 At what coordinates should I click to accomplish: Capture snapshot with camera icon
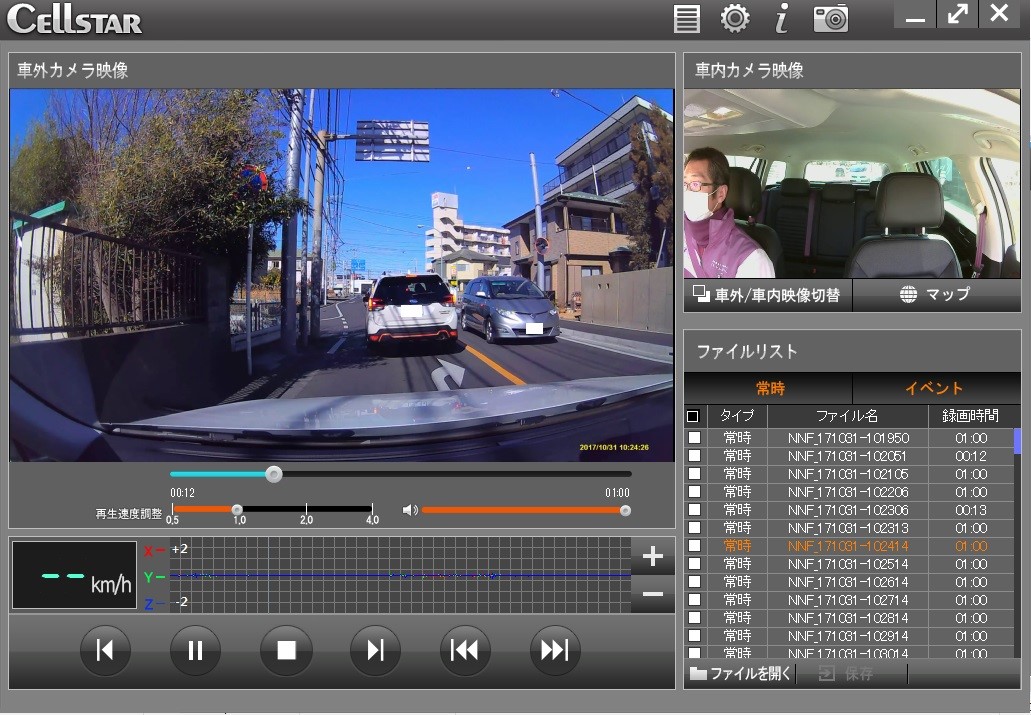coord(830,19)
